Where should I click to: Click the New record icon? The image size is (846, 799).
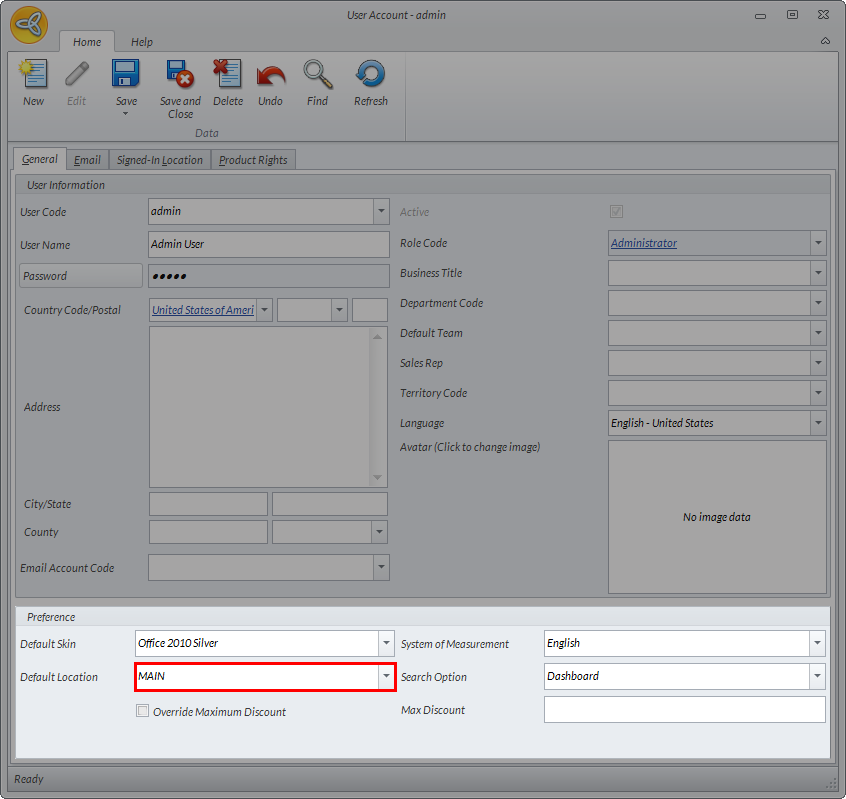tap(33, 76)
